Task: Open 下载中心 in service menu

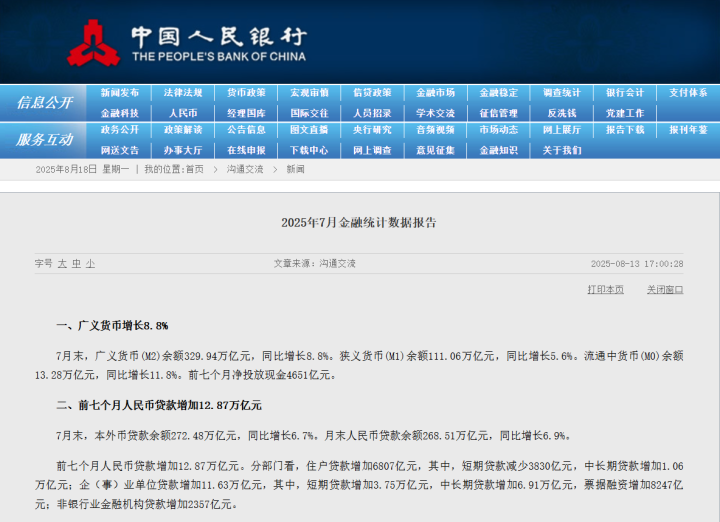Action: [309, 150]
